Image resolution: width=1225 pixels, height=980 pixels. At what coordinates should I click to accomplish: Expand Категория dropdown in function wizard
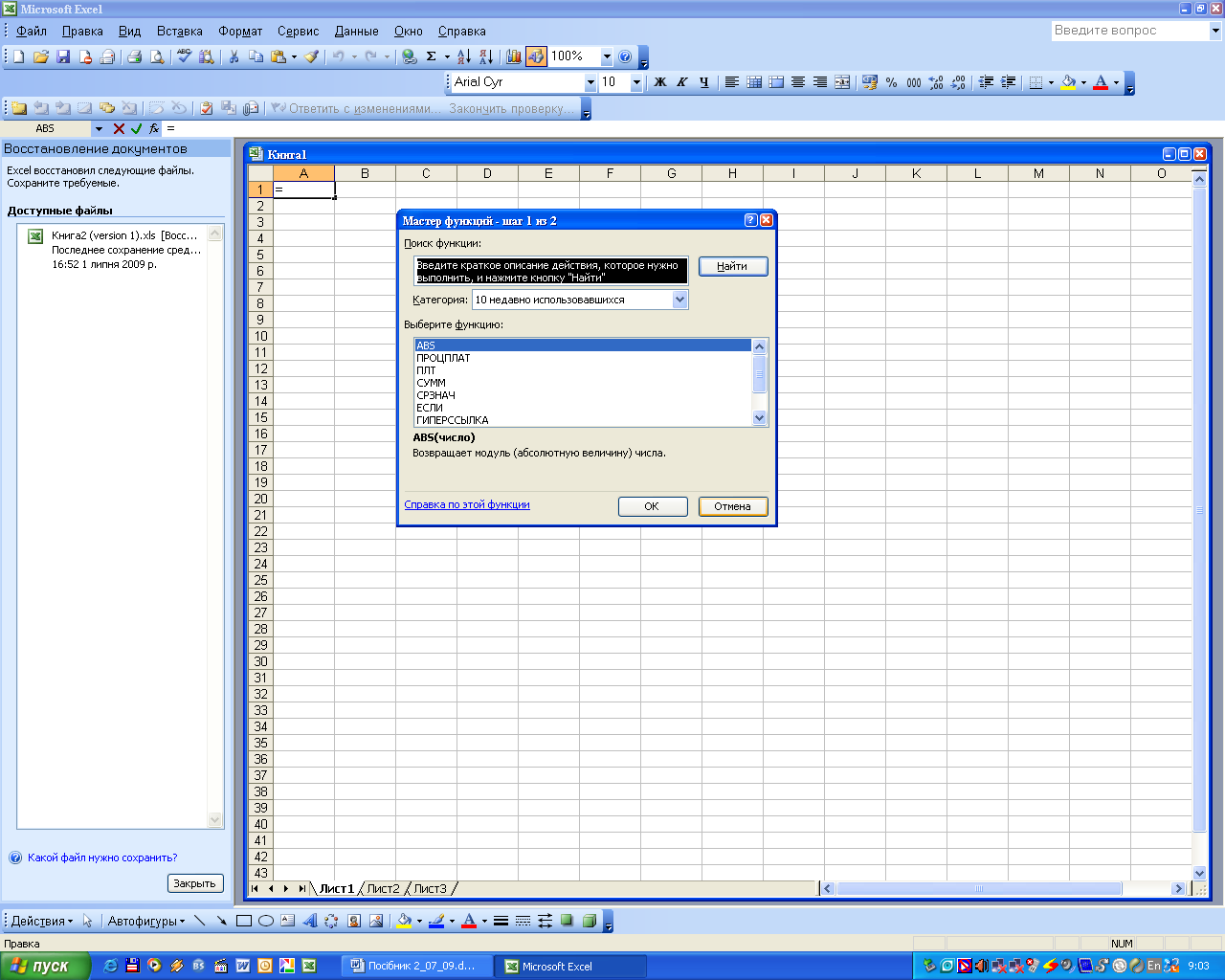pos(679,300)
